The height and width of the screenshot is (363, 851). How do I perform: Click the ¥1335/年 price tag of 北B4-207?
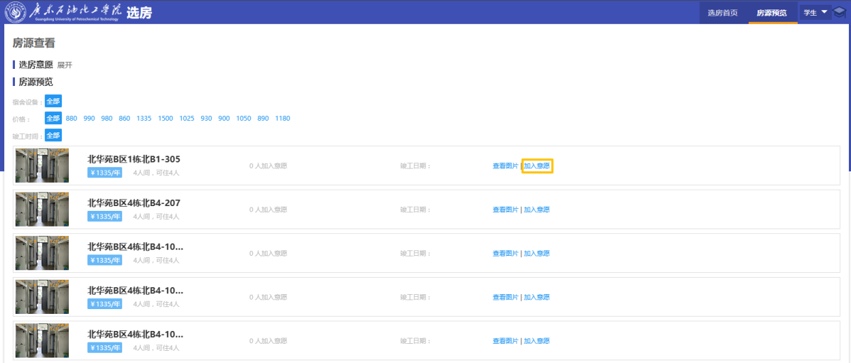(105, 216)
